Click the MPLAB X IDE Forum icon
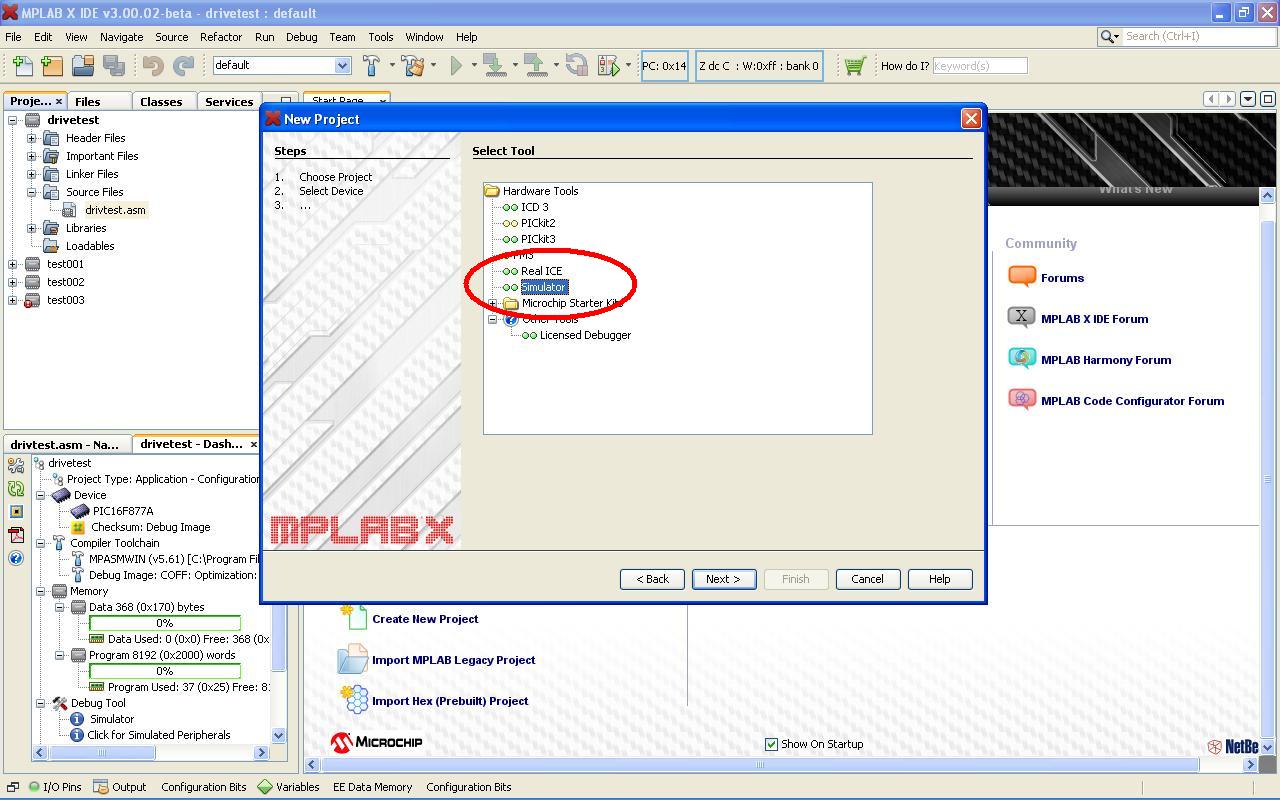1280x800 pixels. point(1022,318)
